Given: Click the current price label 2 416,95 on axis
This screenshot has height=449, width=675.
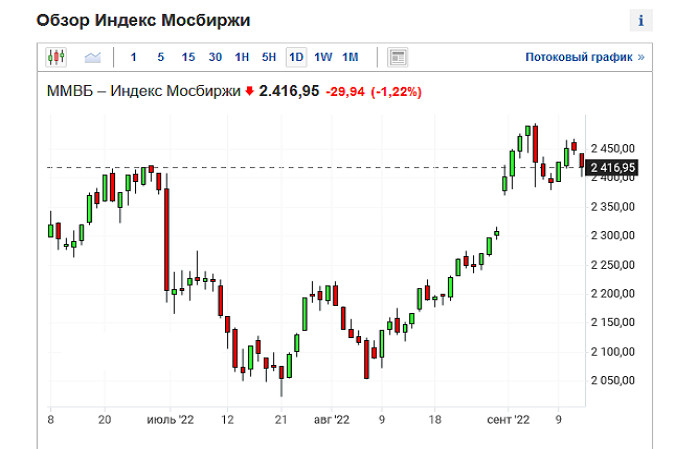Looking at the screenshot, I should 613,167.
